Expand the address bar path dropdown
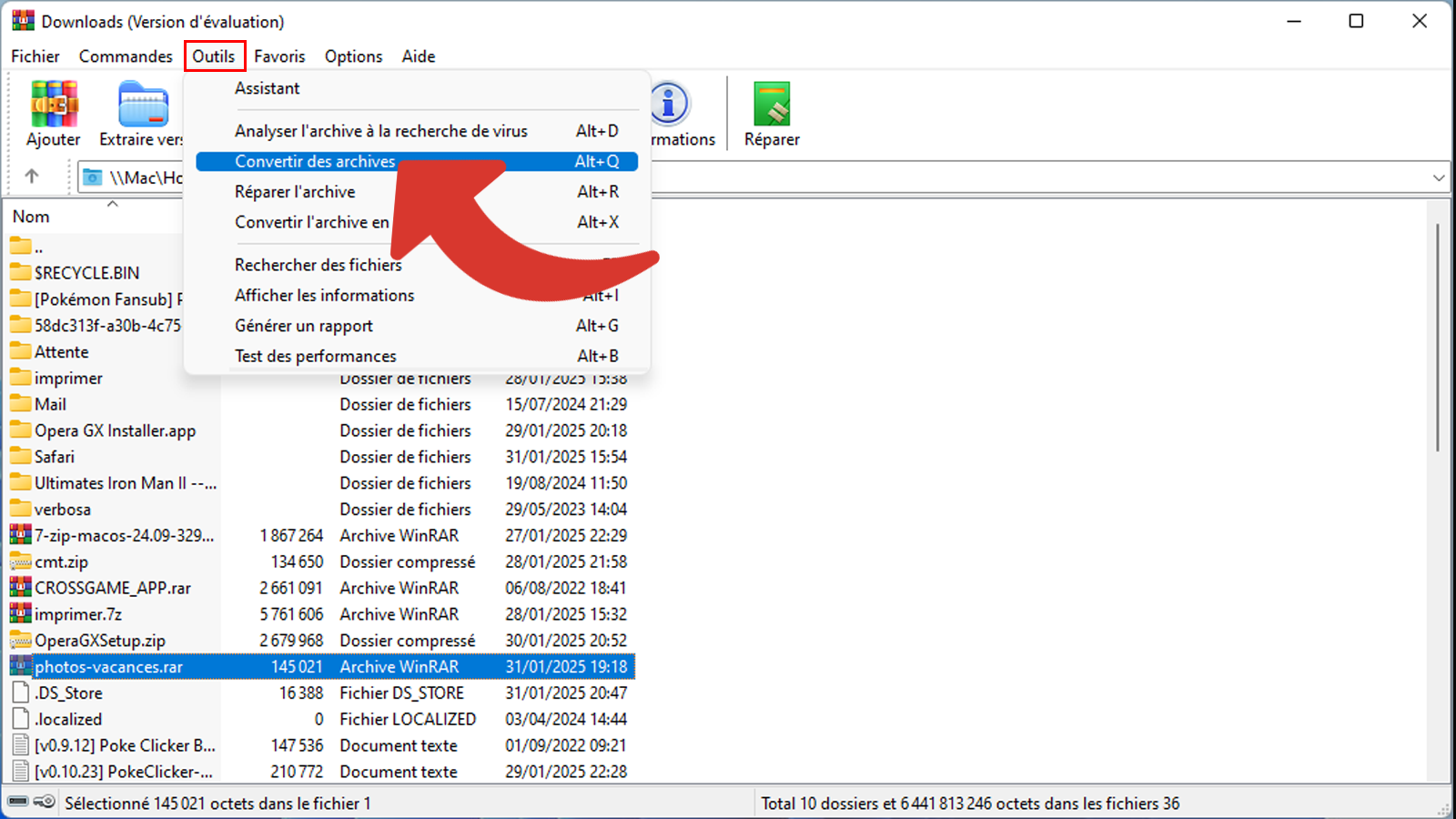 click(1439, 177)
